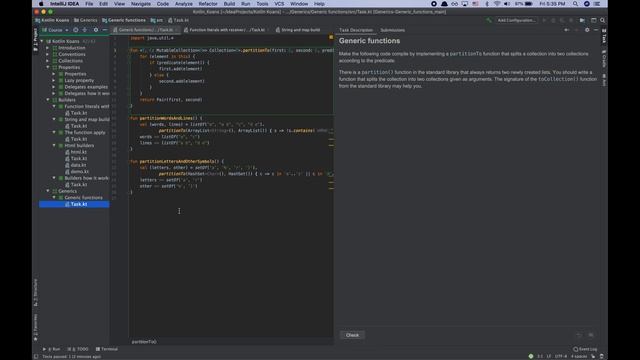Open the Structure tool window stripe
The height and width of the screenshot is (360, 640).
click(36, 293)
